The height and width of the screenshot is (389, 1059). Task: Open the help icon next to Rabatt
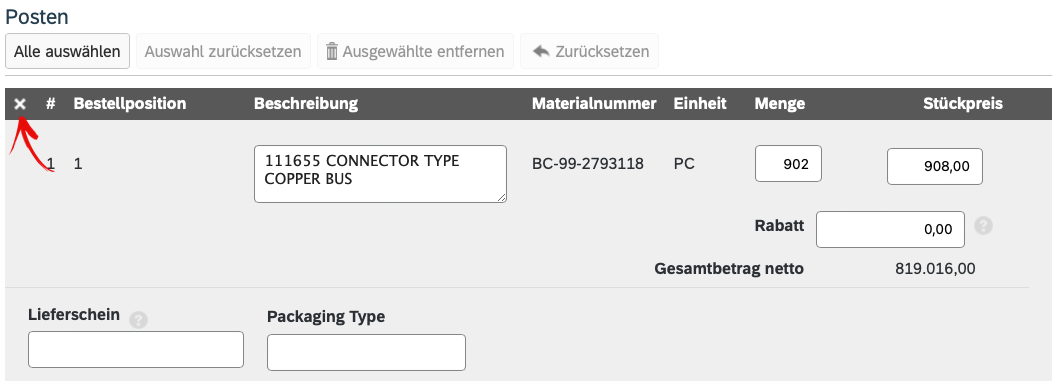(x=983, y=226)
